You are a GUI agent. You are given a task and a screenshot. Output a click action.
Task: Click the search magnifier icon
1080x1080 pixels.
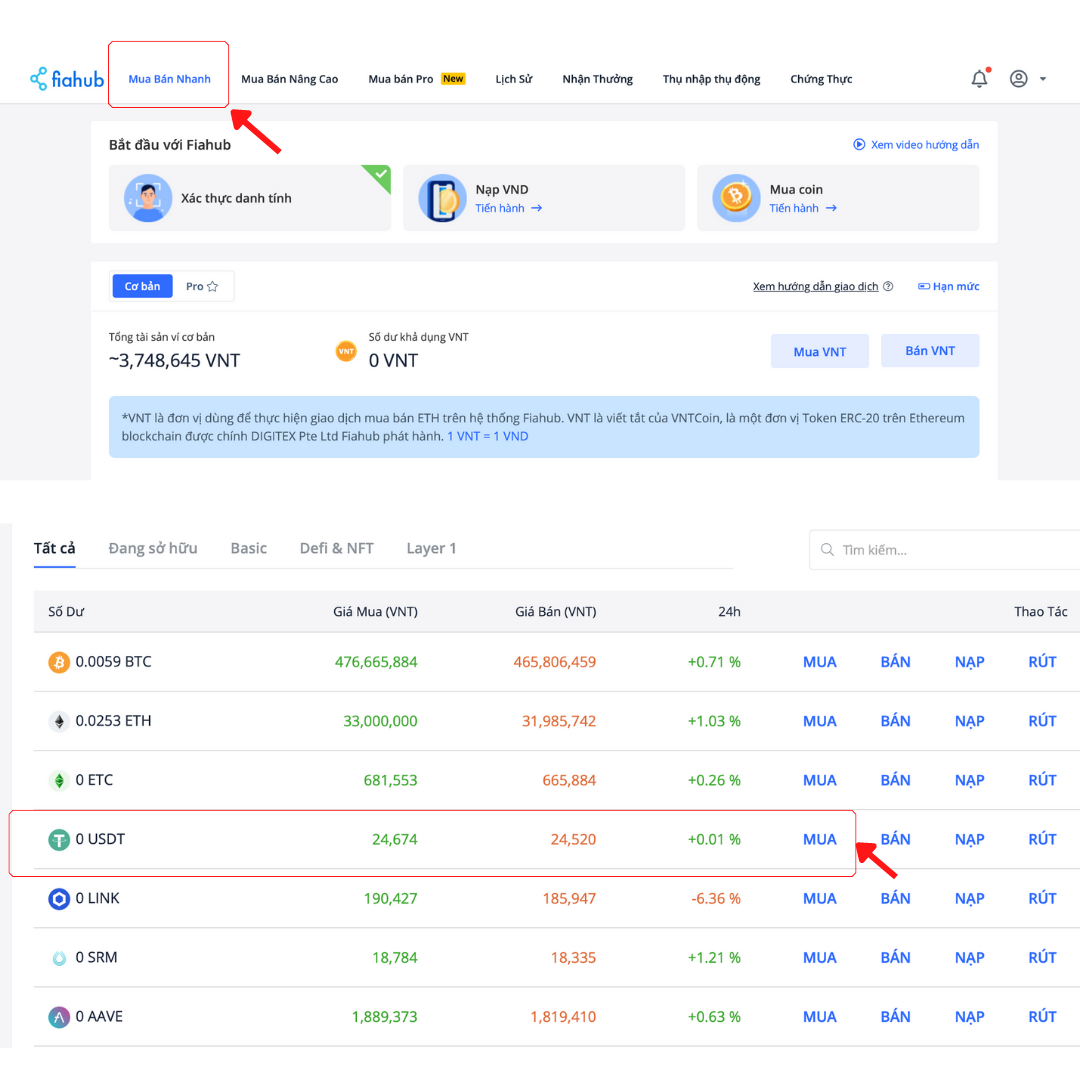tap(827, 550)
